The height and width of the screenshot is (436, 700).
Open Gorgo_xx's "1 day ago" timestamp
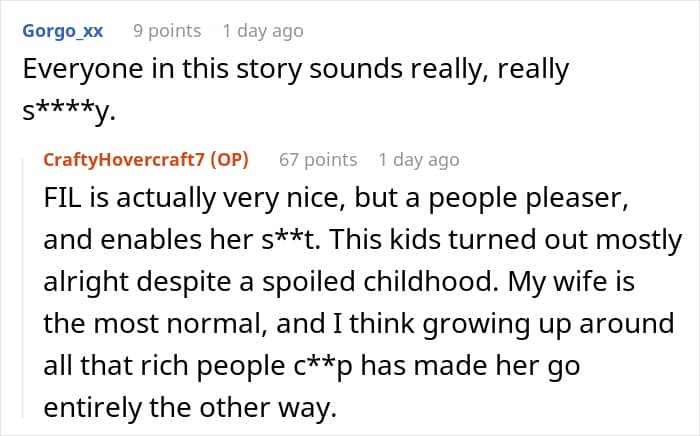(x=263, y=31)
